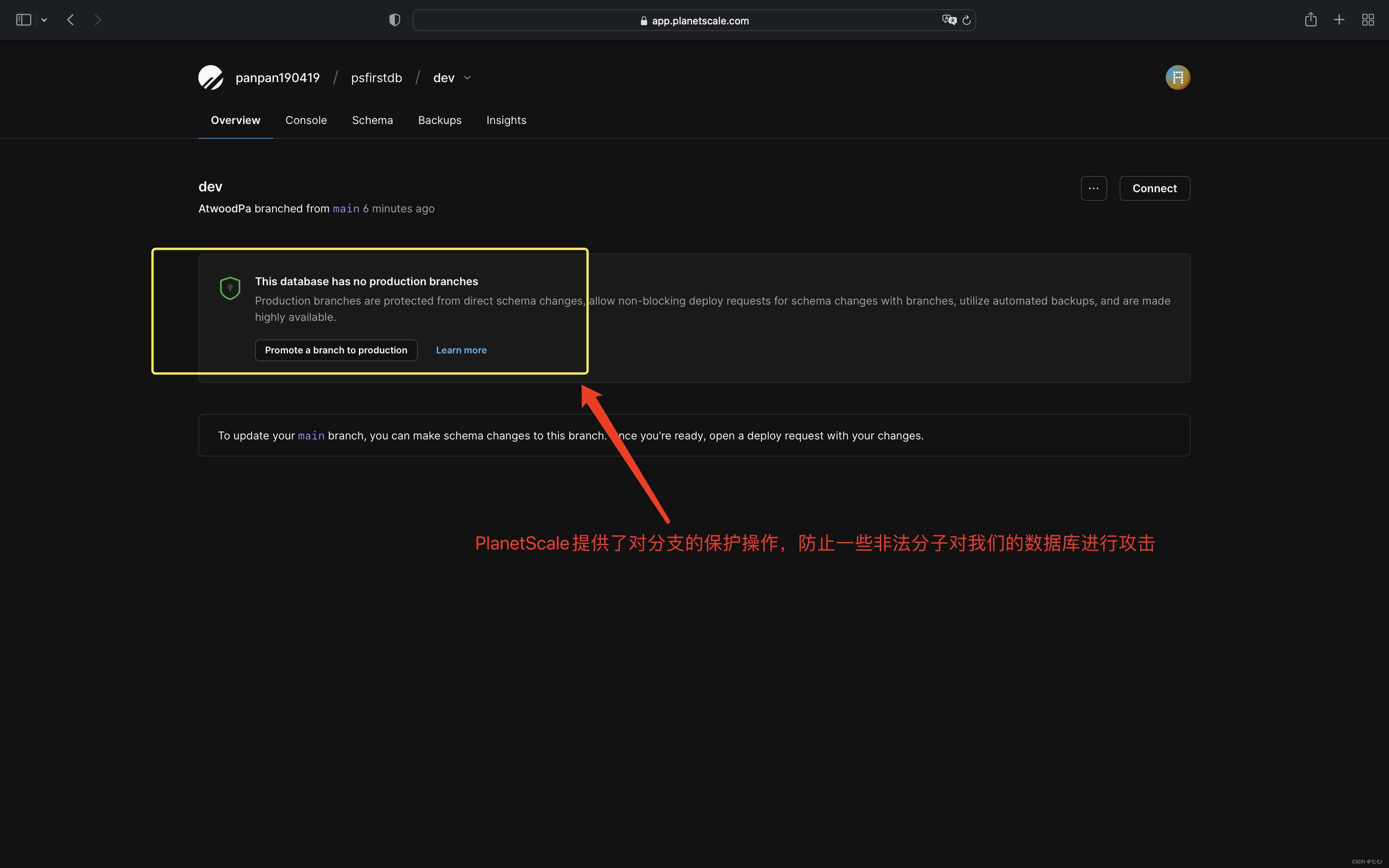The height and width of the screenshot is (868, 1389).
Task: Click the privacy shield icon
Action: [394, 20]
